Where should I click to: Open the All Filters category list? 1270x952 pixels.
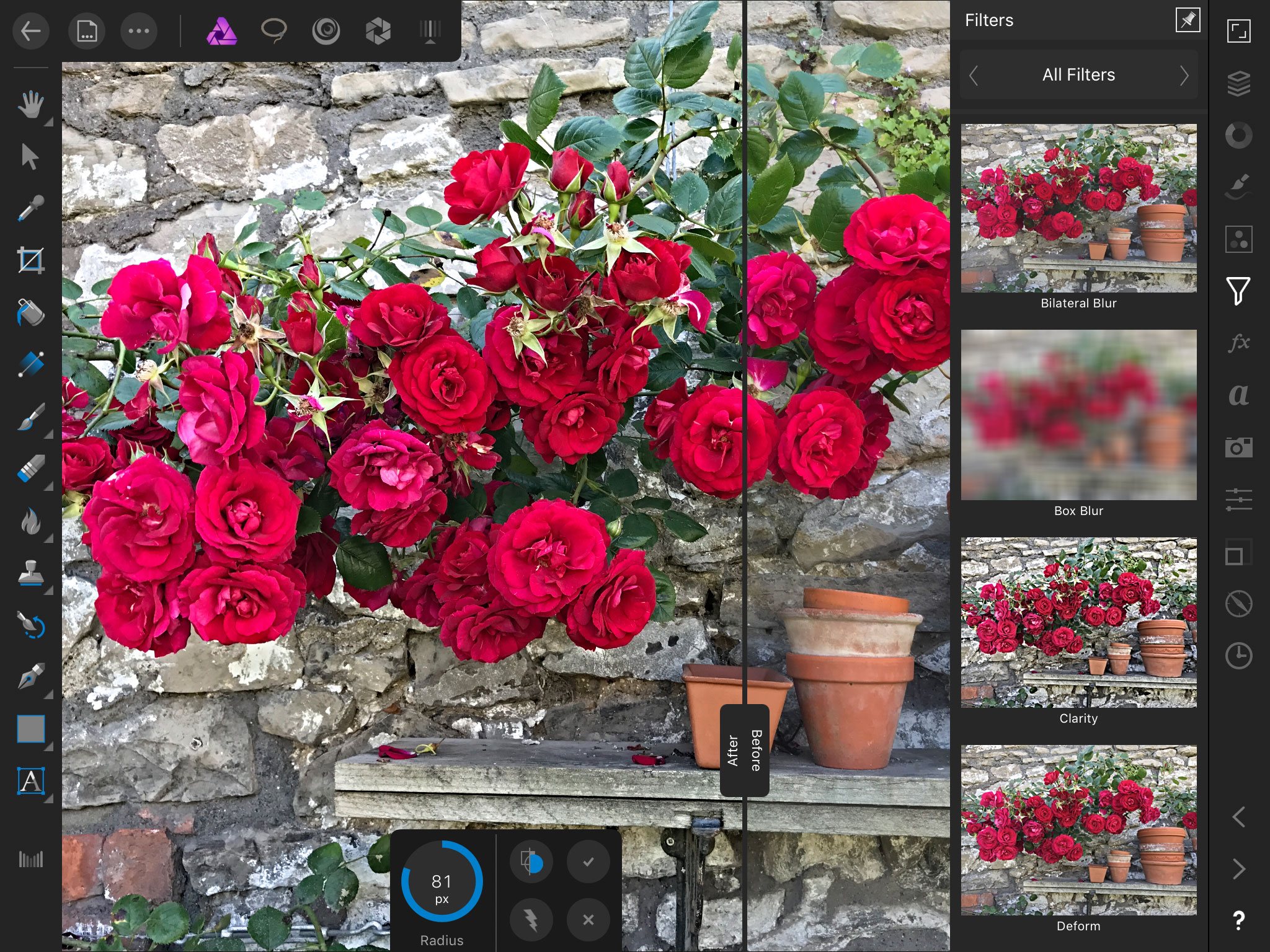click(x=1078, y=75)
